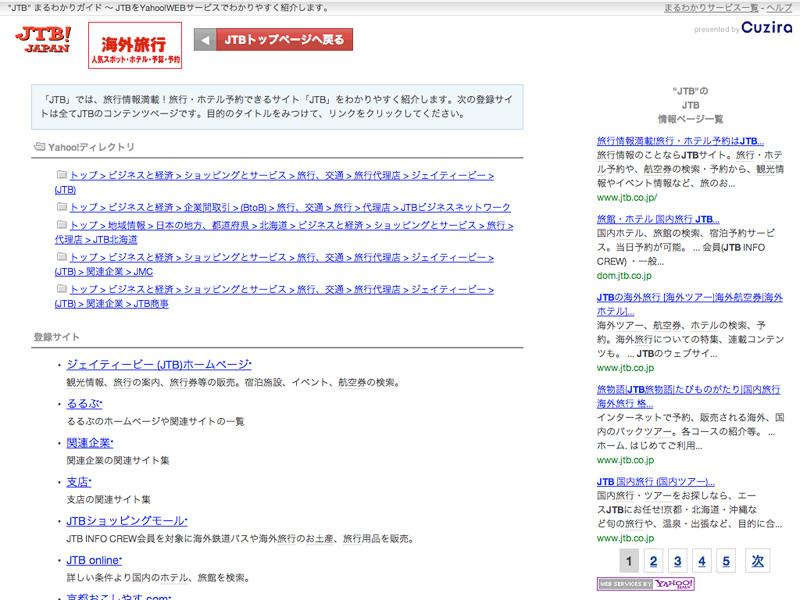
Task: Click the Yahoo Web Services badge
Action: click(646, 584)
